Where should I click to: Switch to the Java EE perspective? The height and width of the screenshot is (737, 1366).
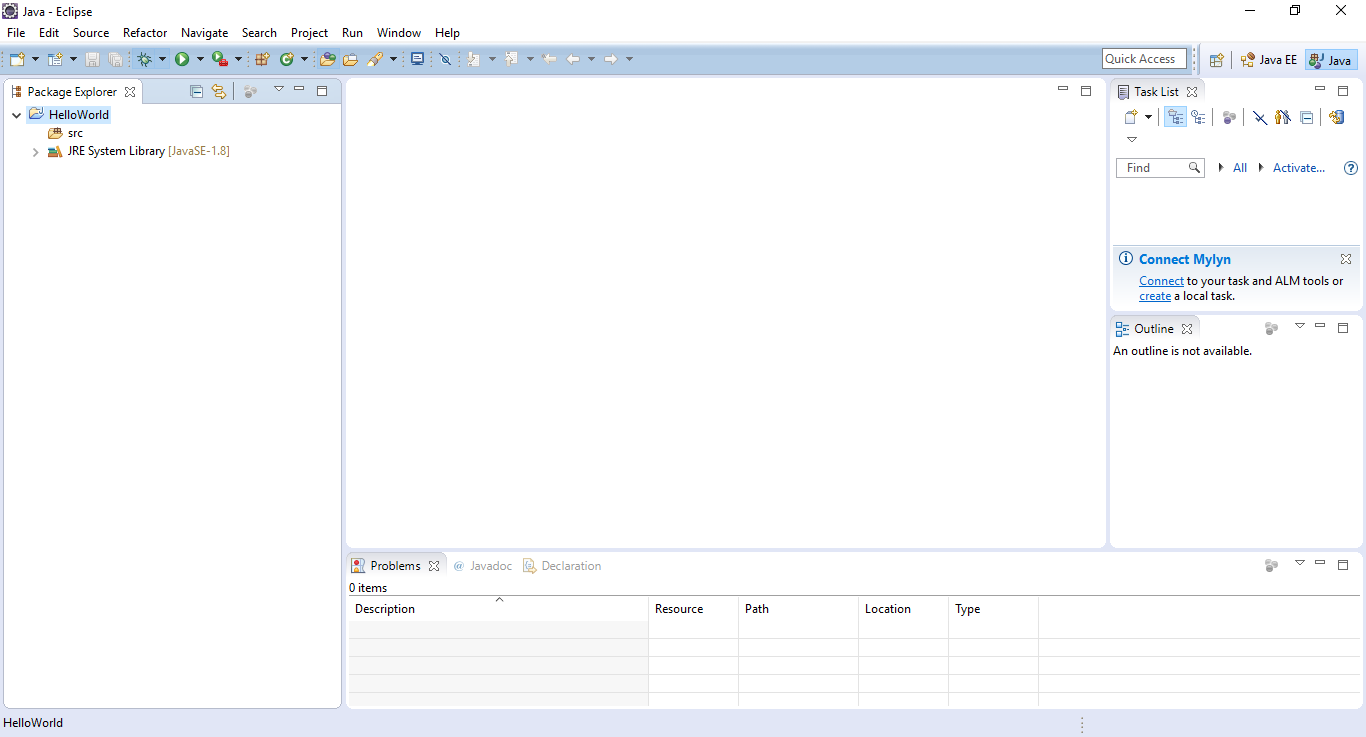pos(1268,60)
